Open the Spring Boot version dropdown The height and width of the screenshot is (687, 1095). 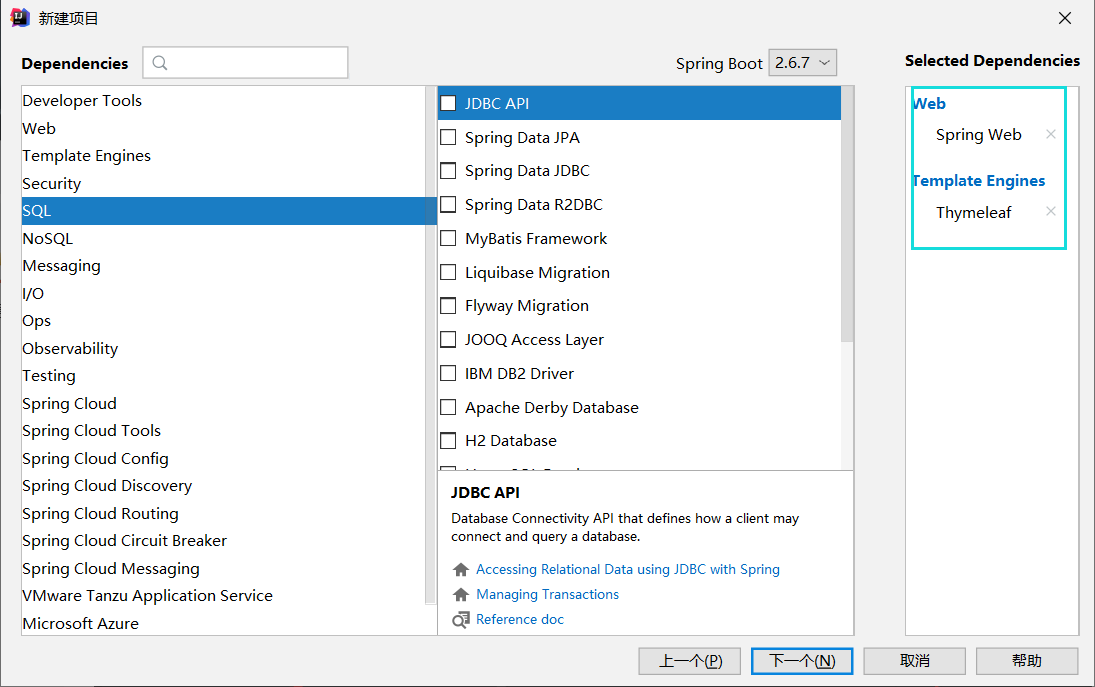pos(802,63)
